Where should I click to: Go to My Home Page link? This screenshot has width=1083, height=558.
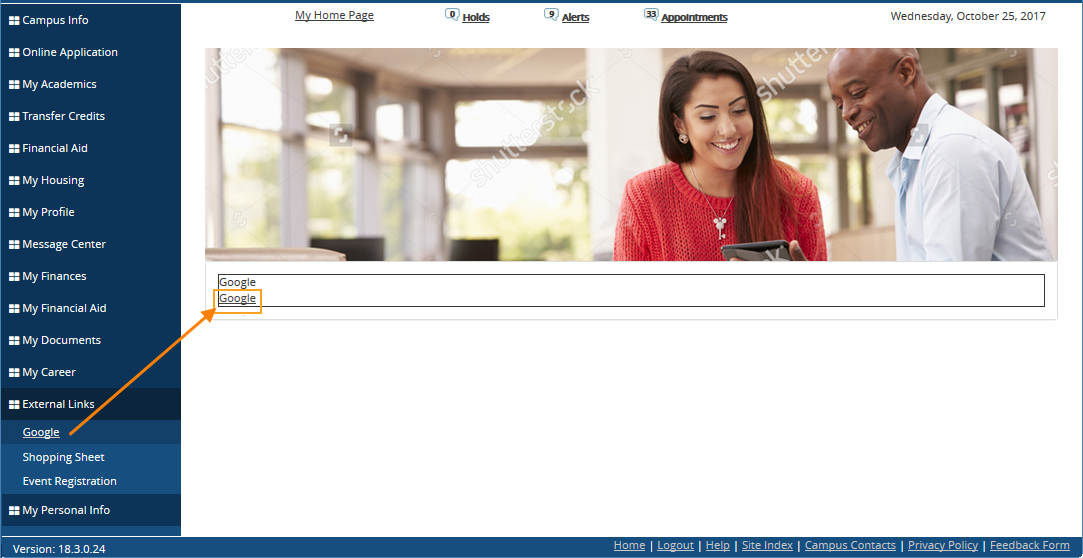click(x=334, y=16)
